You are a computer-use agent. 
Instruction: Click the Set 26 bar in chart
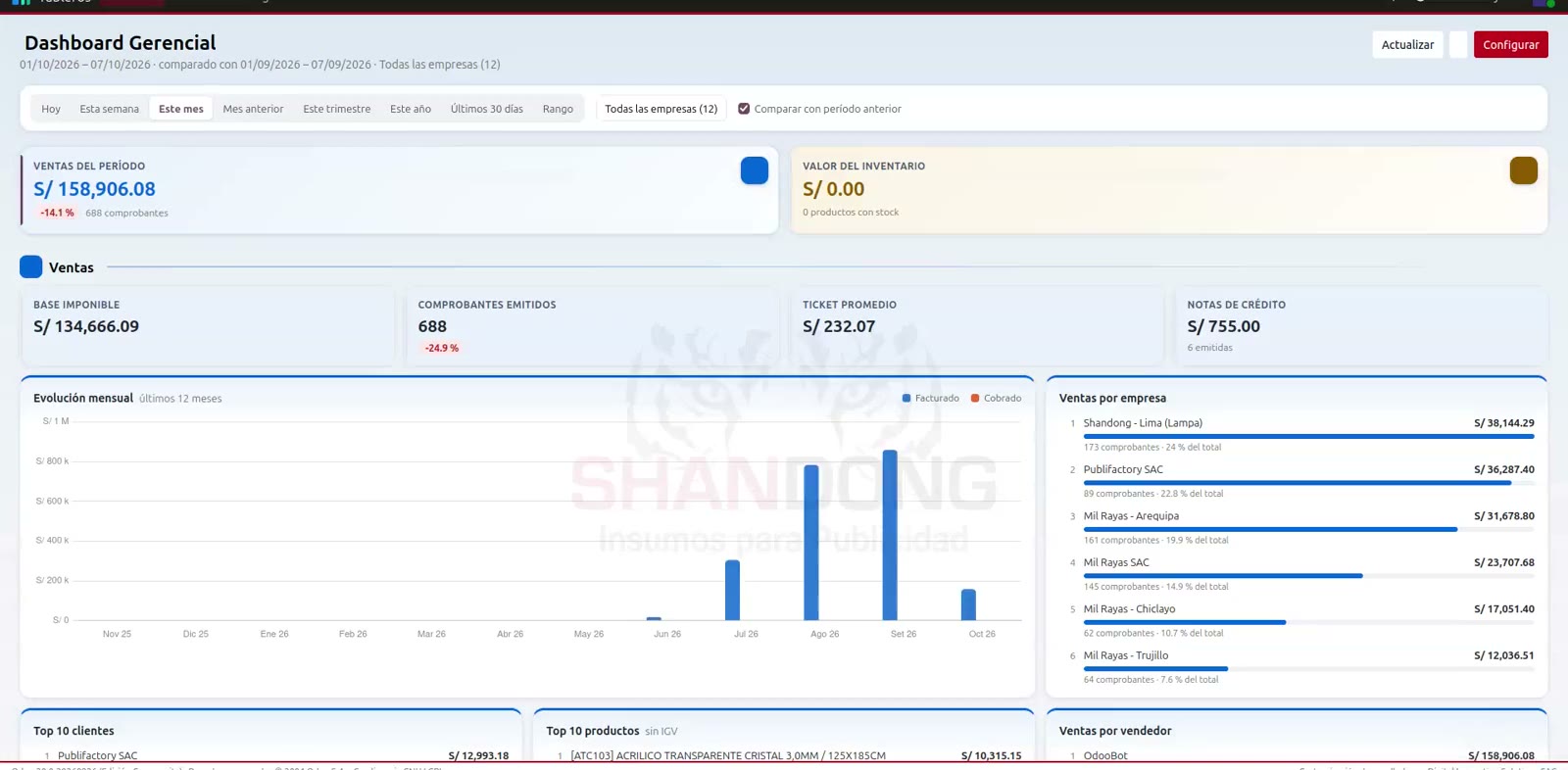[890, 535]
